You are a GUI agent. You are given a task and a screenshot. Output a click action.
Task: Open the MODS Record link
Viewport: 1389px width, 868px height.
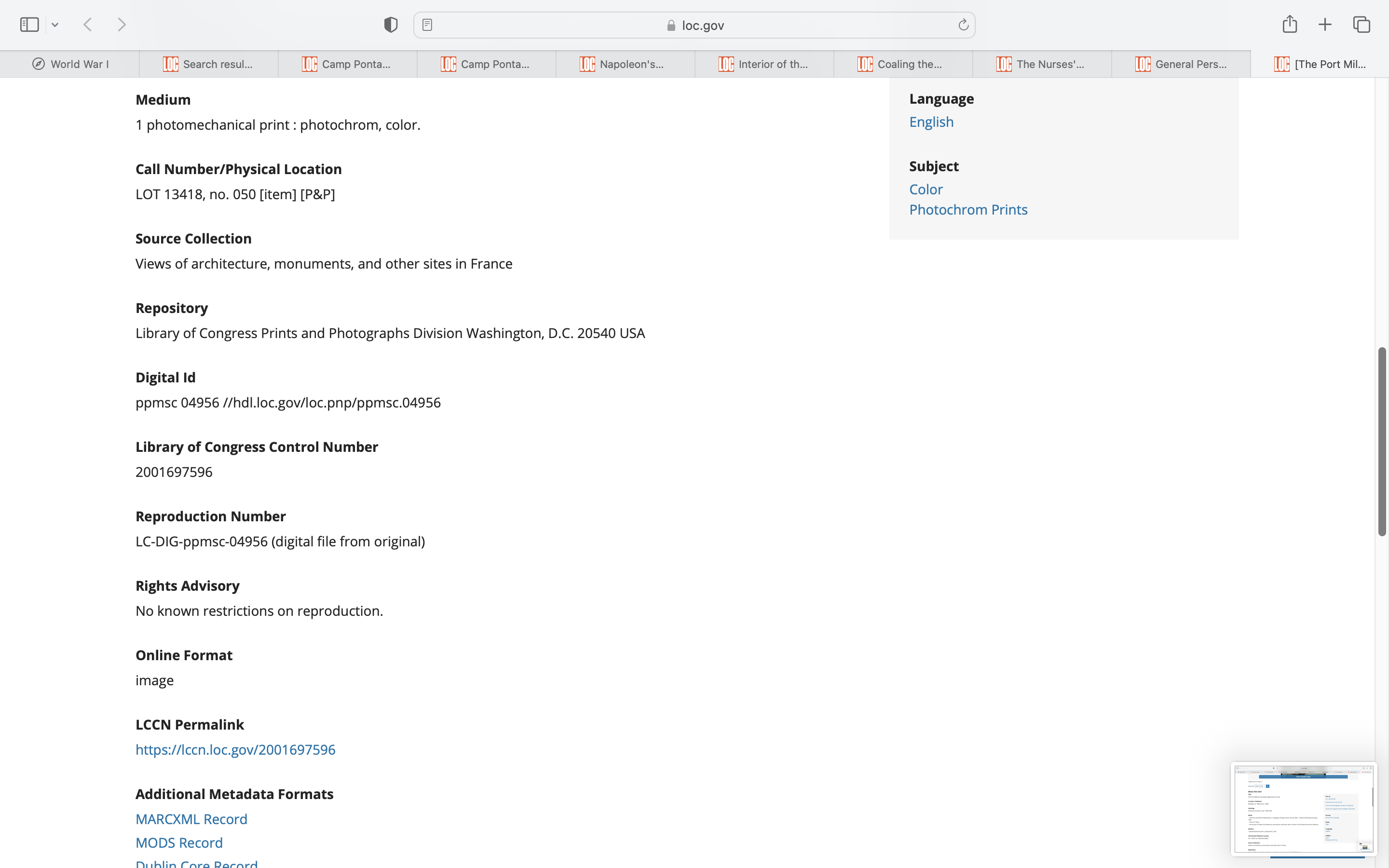point(179,843)
